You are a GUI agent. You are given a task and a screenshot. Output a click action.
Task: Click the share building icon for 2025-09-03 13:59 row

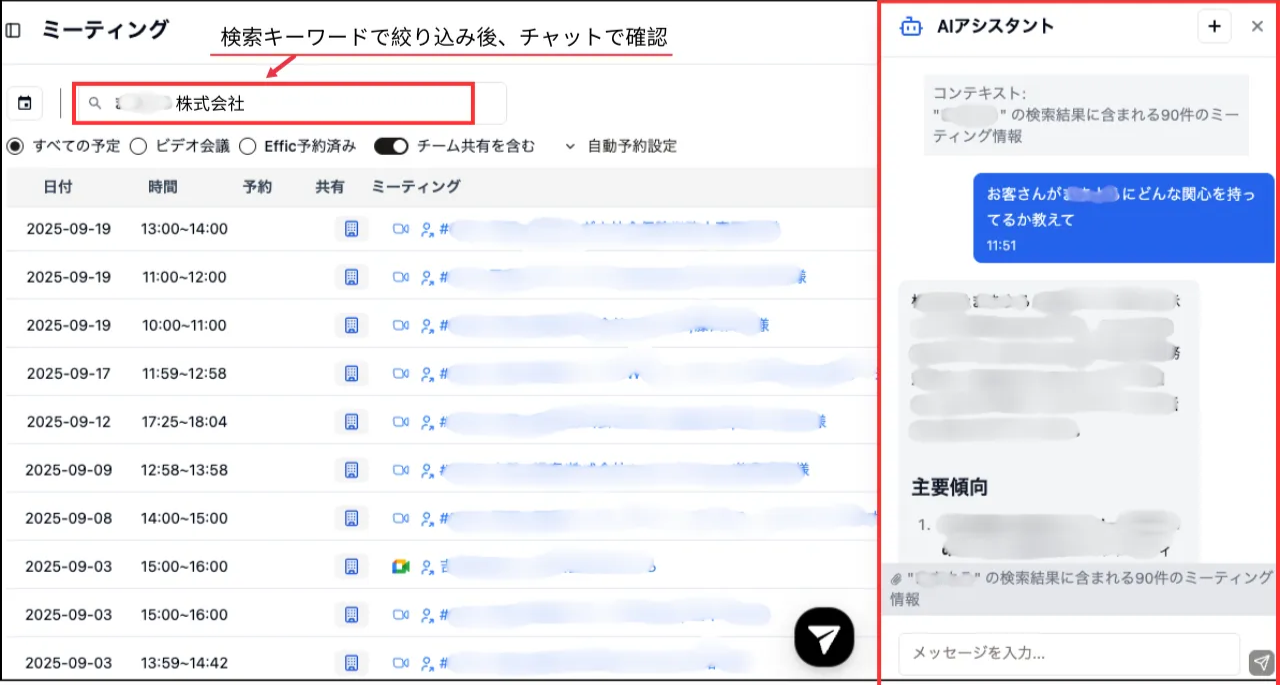pyautogui.click(x=351, y=663)
